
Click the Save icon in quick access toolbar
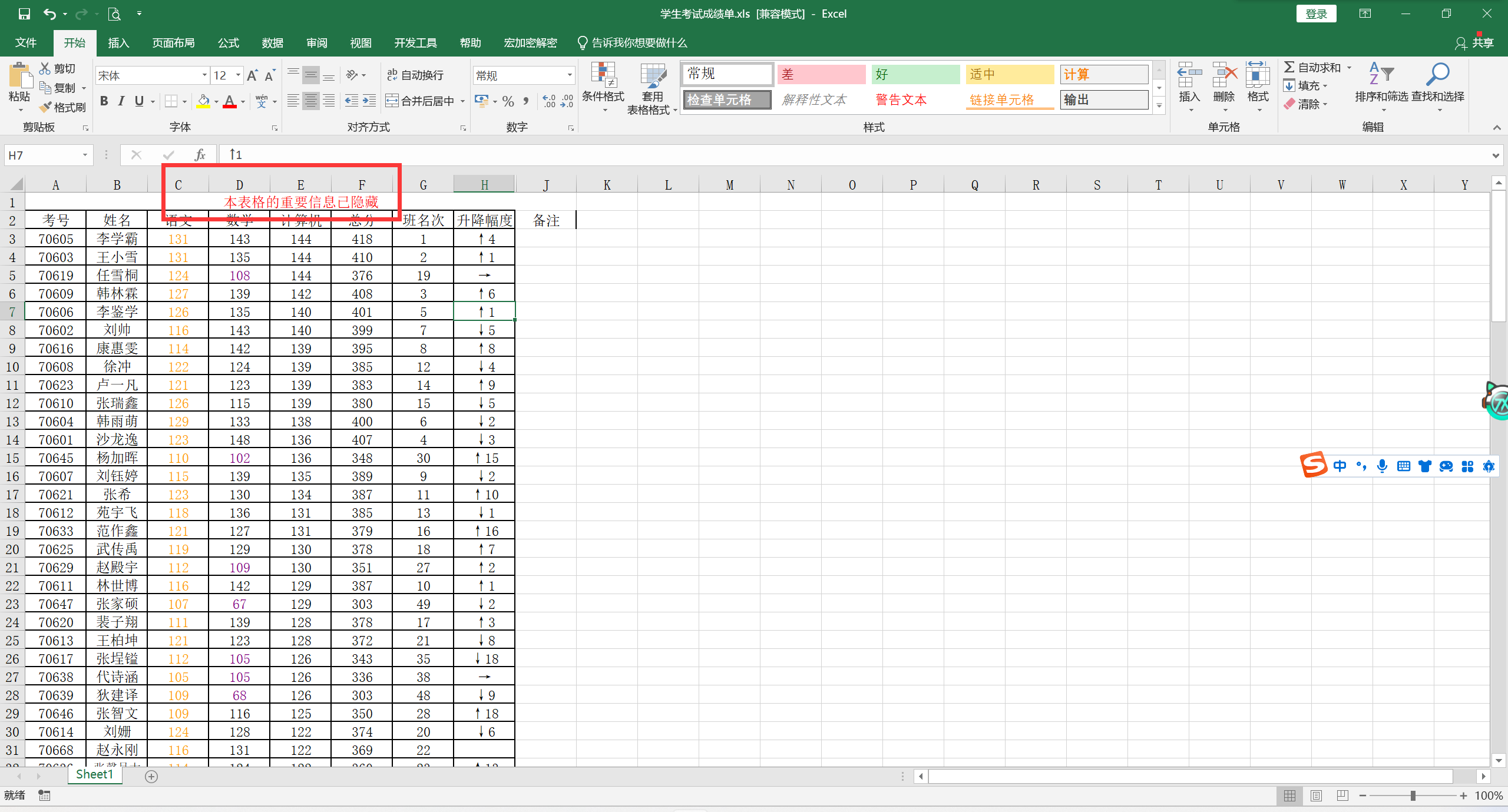pos(24,14)
